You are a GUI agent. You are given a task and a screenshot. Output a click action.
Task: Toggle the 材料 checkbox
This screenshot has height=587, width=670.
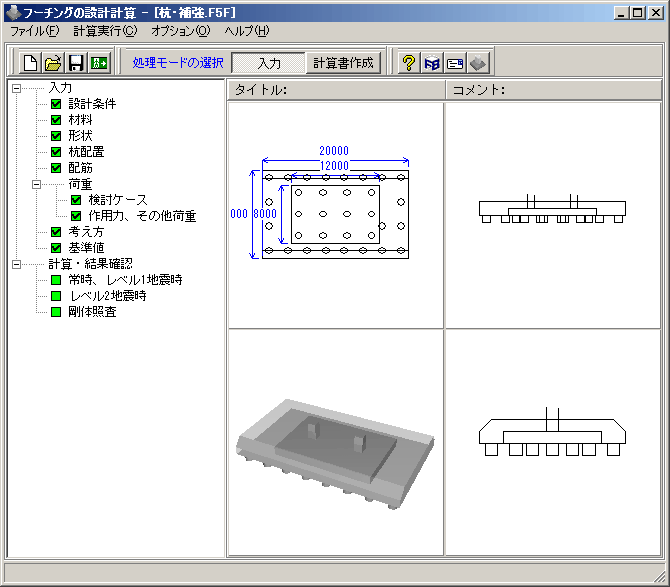(x=56, y=120)
